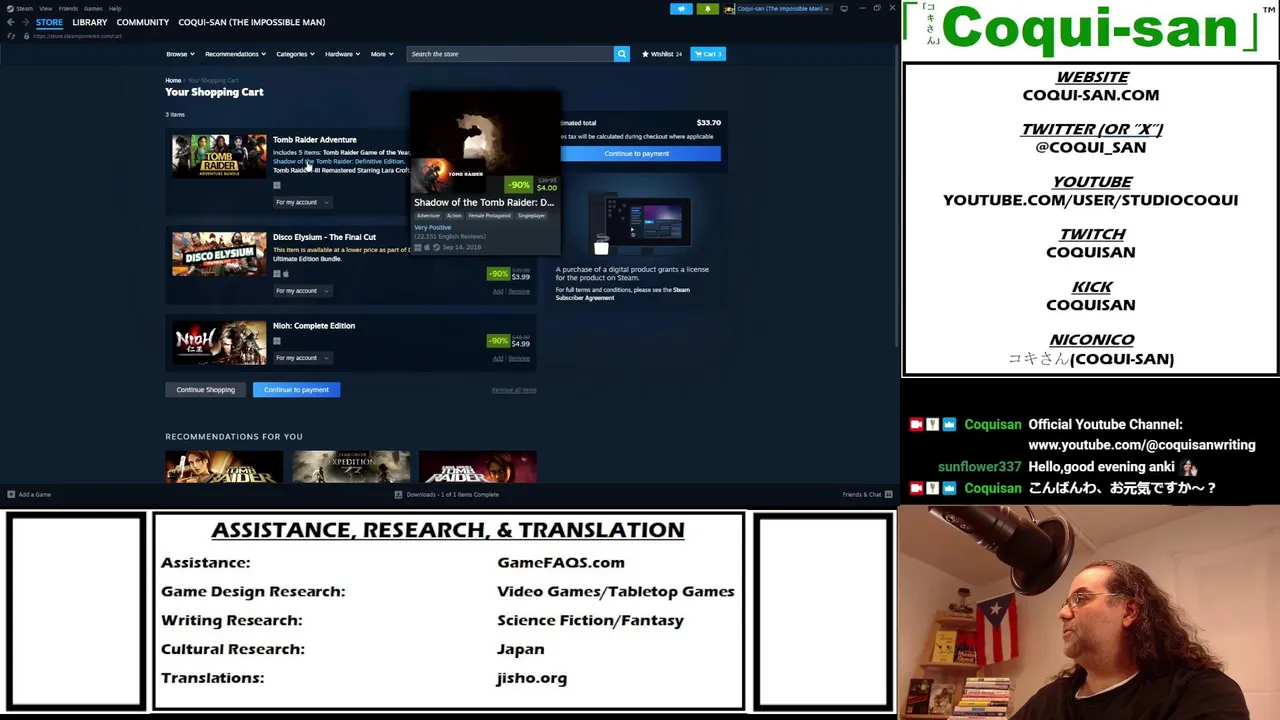This screenshot has width=1280, height=720.
Task: Open Steam Help menu
Action: [115, 8]
